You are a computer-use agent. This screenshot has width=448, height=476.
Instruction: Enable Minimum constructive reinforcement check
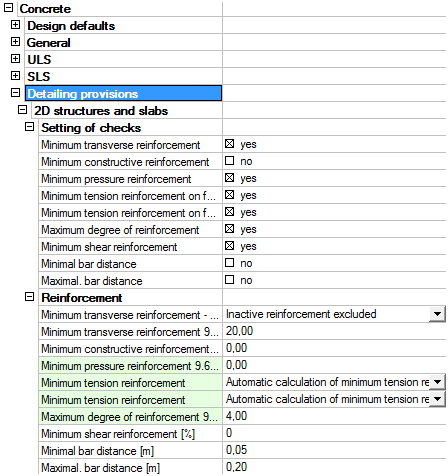(x=229, y=161)
